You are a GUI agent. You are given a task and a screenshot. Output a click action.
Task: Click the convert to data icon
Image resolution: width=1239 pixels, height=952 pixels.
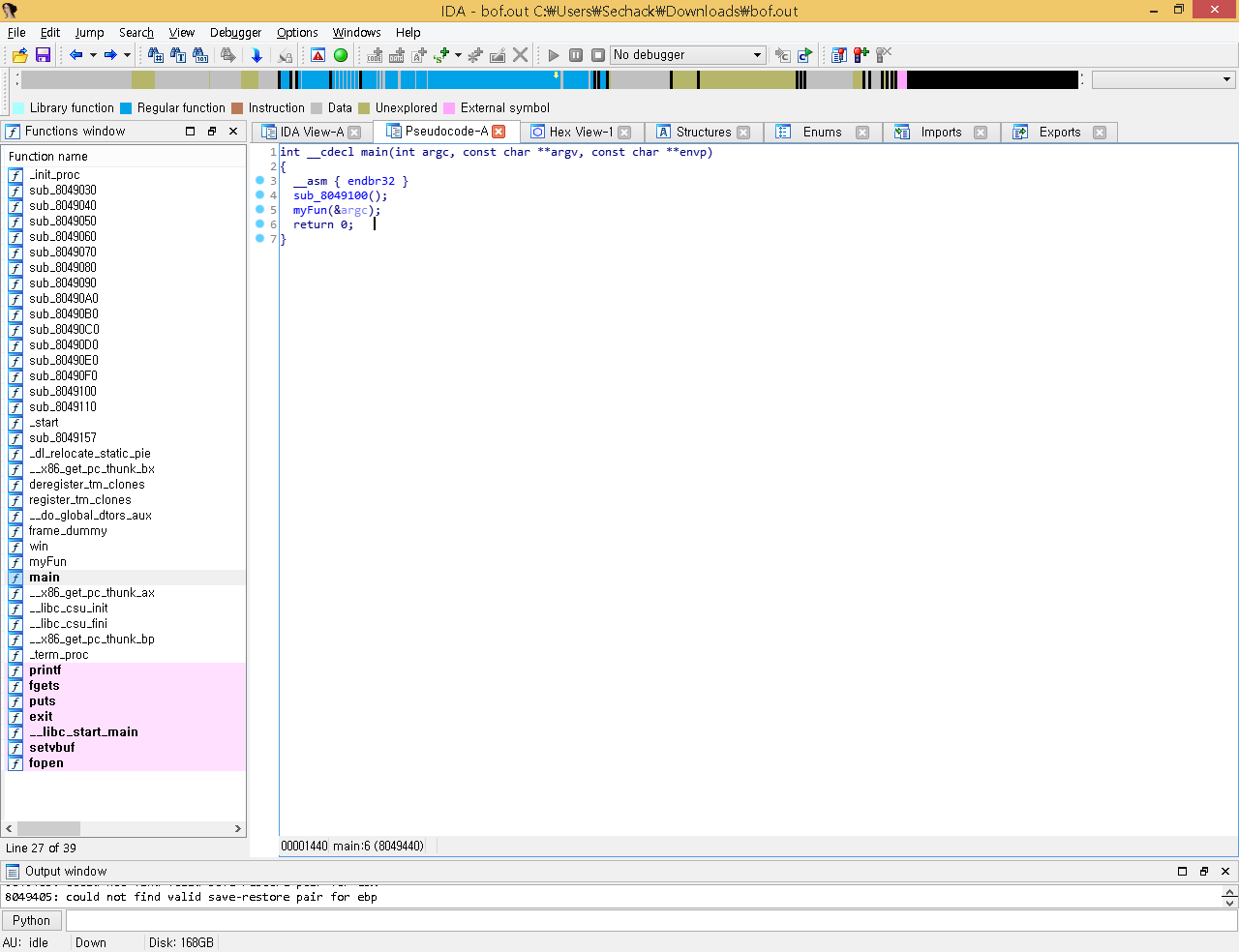coord(397,55)
